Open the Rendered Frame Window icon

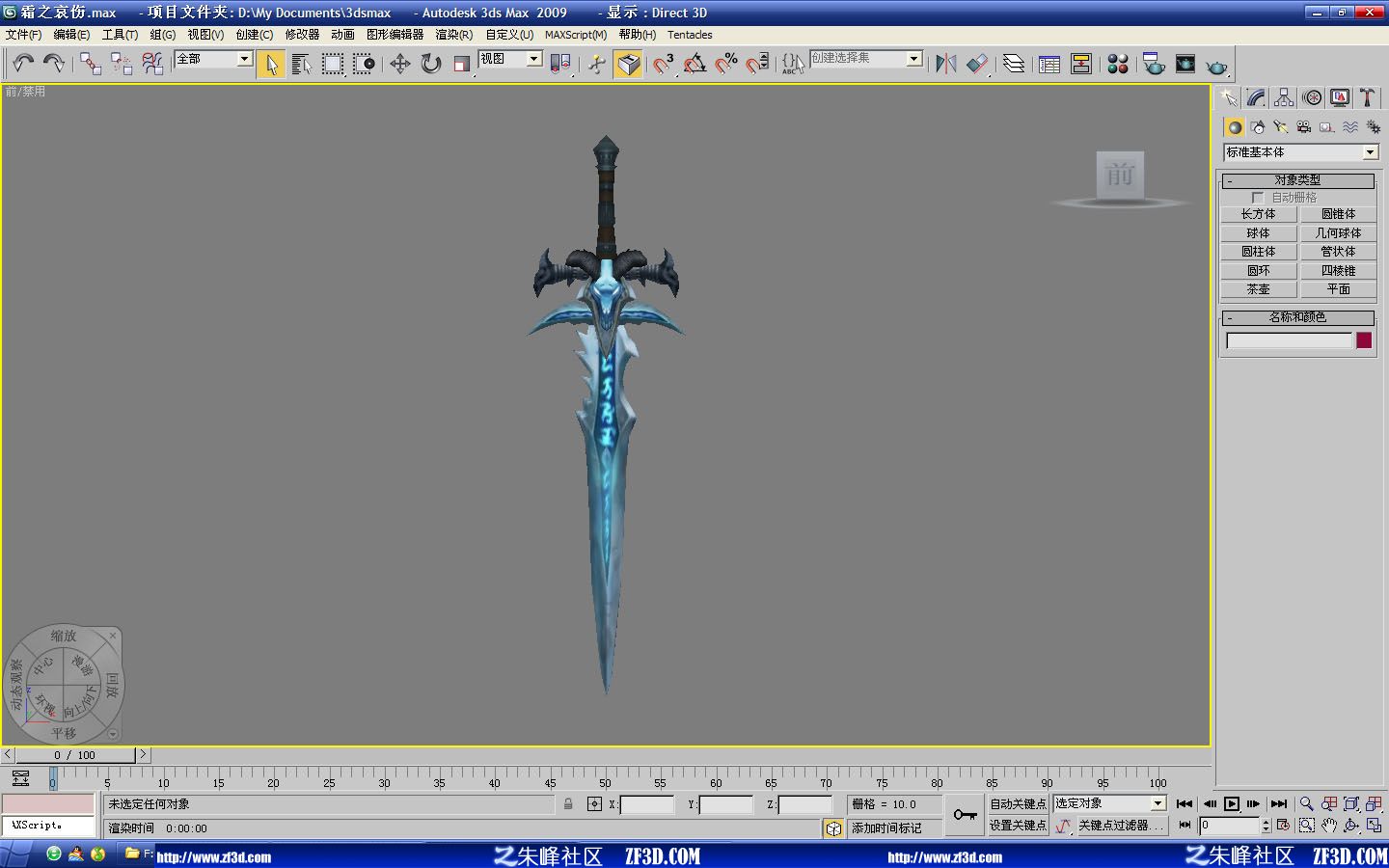click(x=1185, y=64)
